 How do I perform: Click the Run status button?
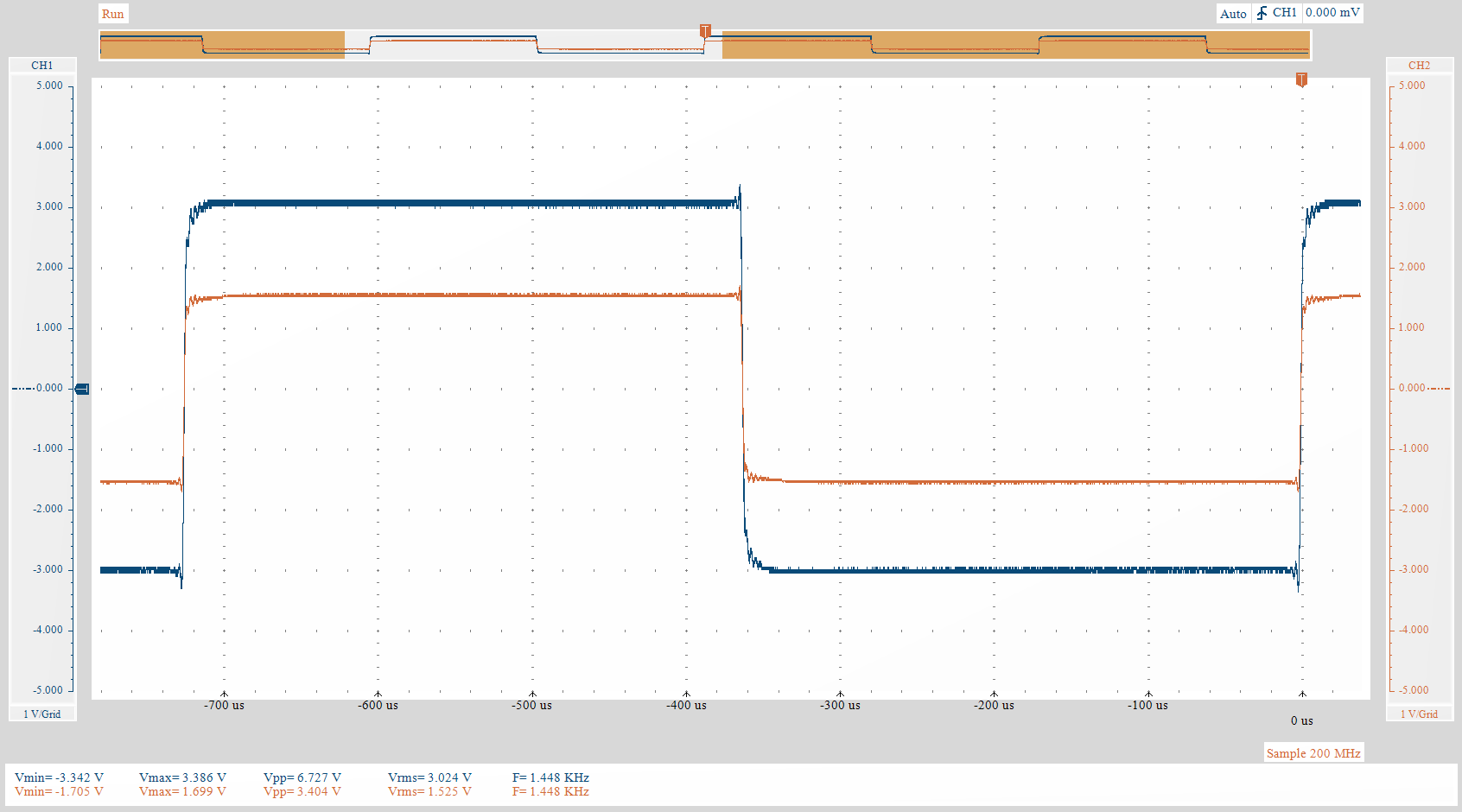(113, 14)
